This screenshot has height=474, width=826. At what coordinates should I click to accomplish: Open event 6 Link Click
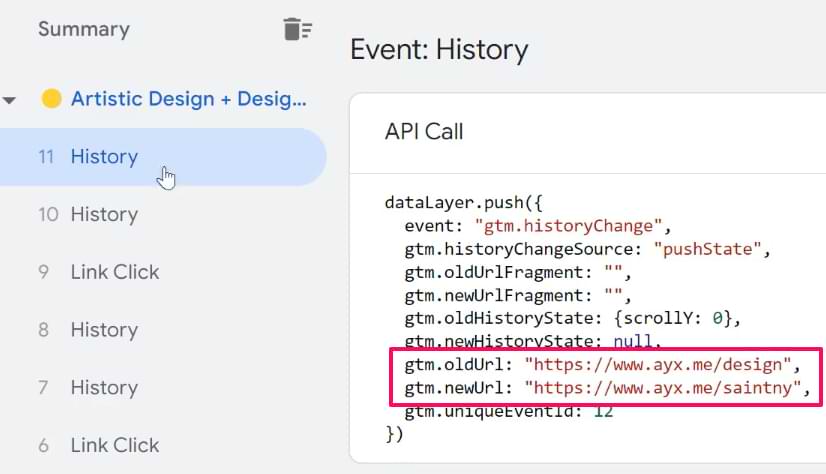coord(114,445)
